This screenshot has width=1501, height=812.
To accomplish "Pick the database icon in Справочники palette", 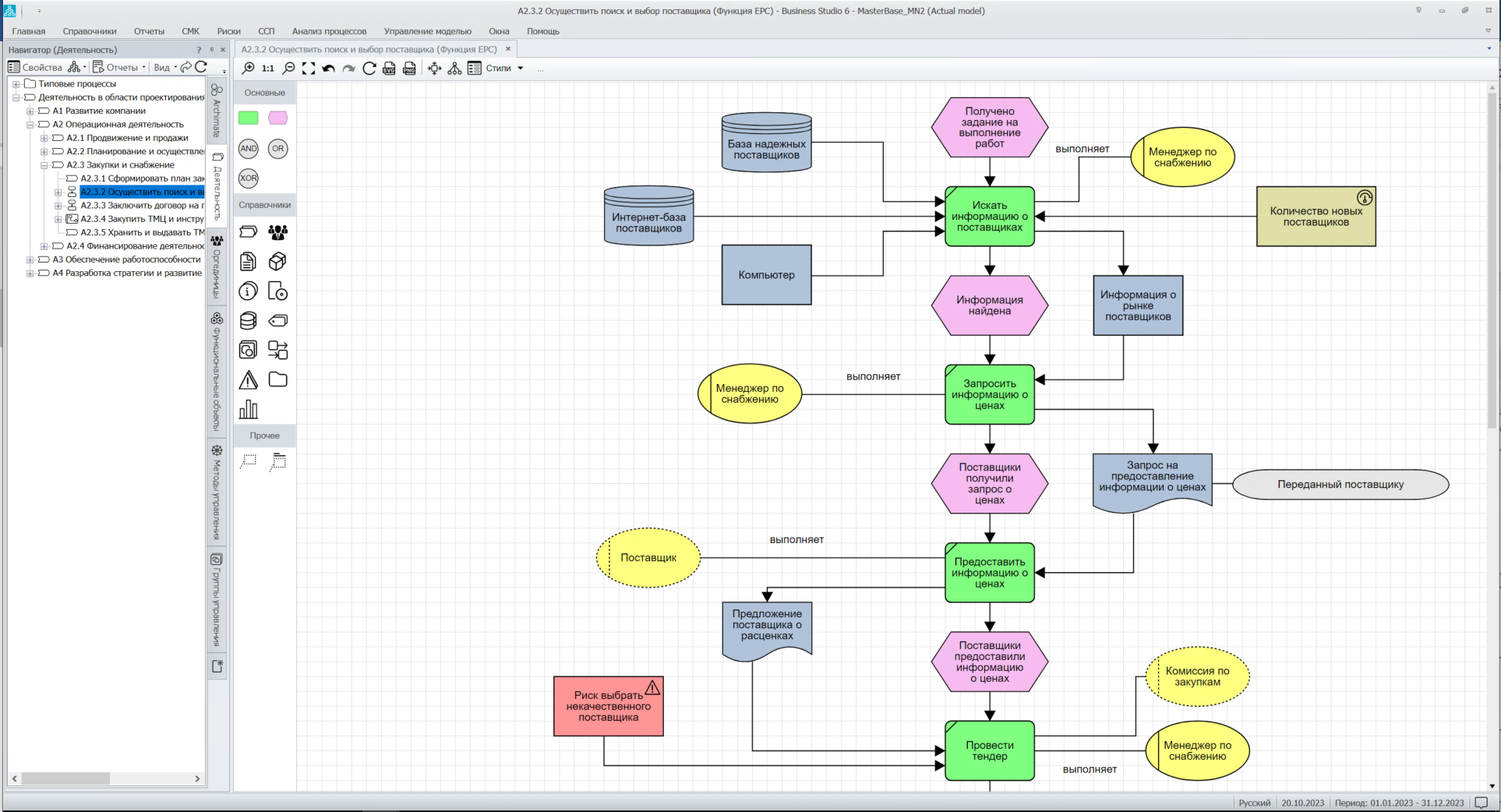I will coord(248,320).
